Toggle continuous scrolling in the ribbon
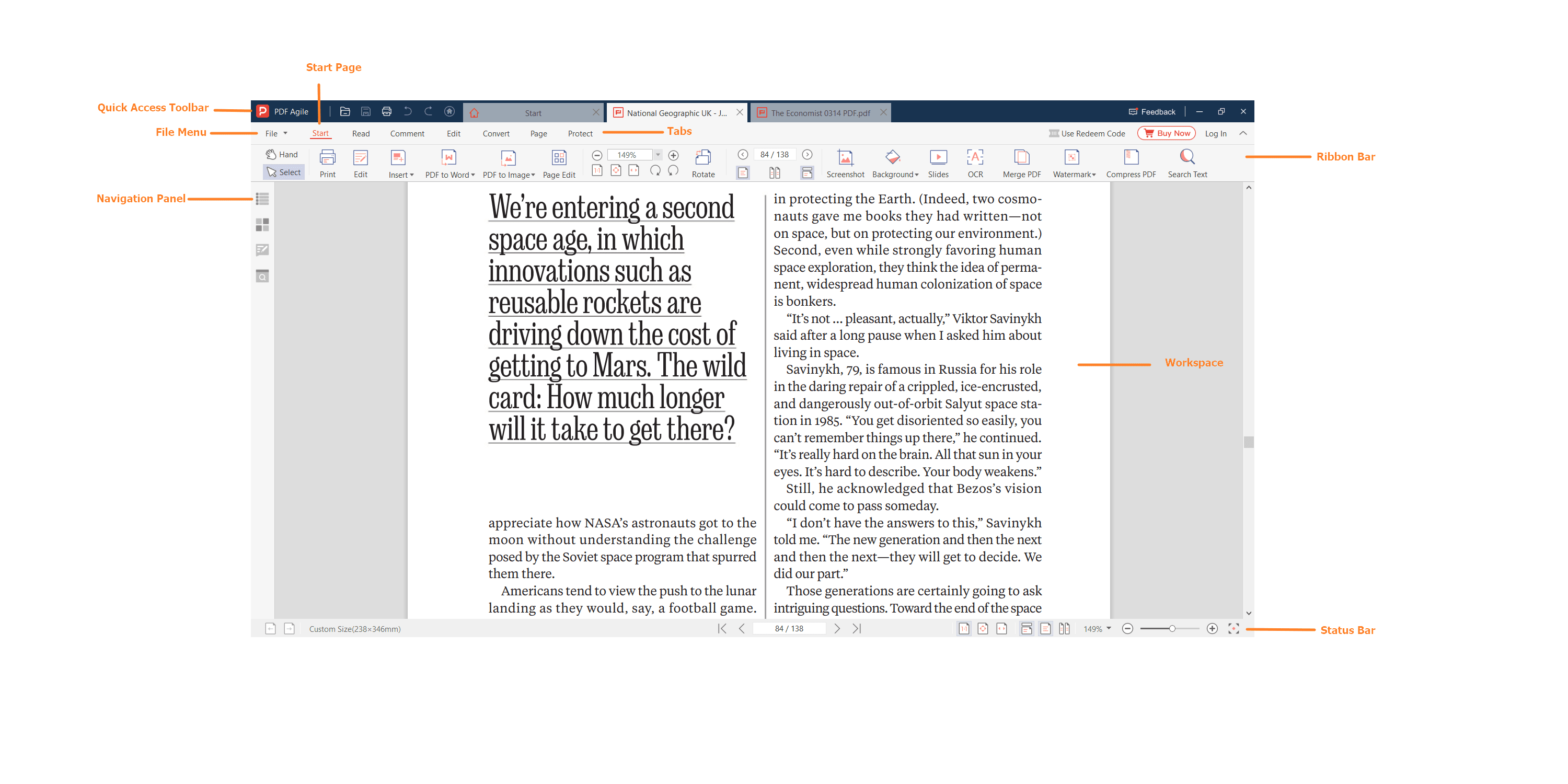1568x784 pixels. click(807, 173)
